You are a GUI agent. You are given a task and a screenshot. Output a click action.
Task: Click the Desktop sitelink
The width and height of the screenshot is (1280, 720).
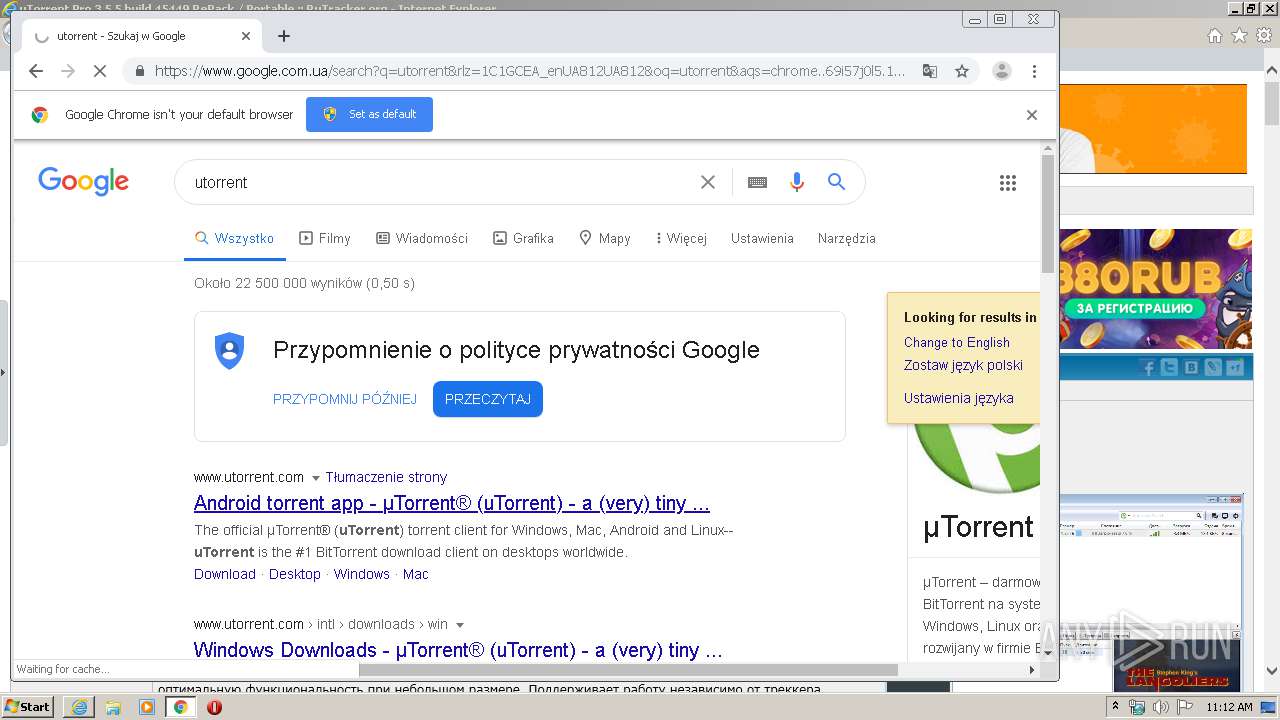[x=295, y=574]
